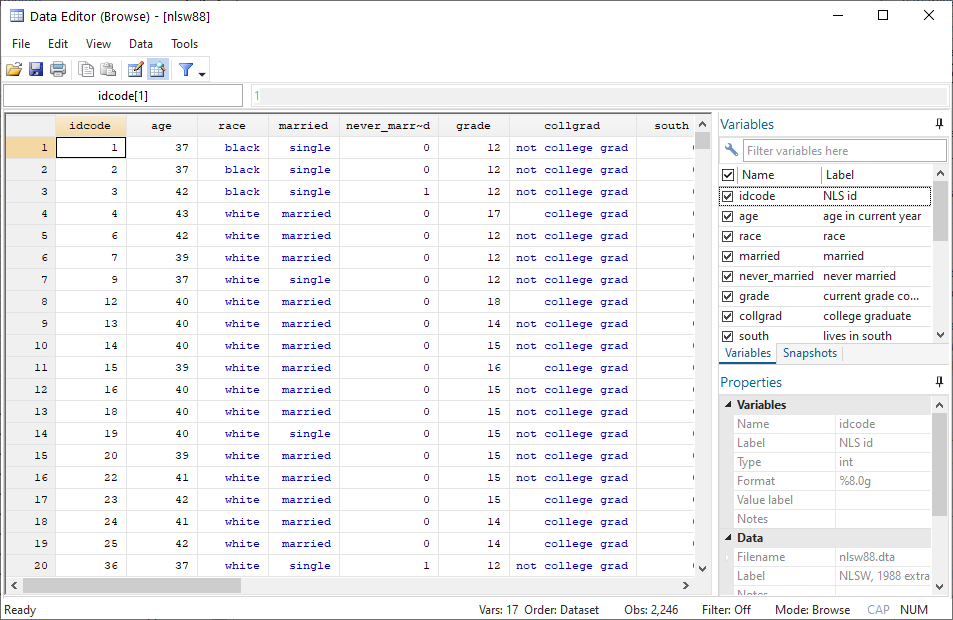Toggle the select-all checkbox in Name header
953x620 pixels.
(x=727, y=174)
